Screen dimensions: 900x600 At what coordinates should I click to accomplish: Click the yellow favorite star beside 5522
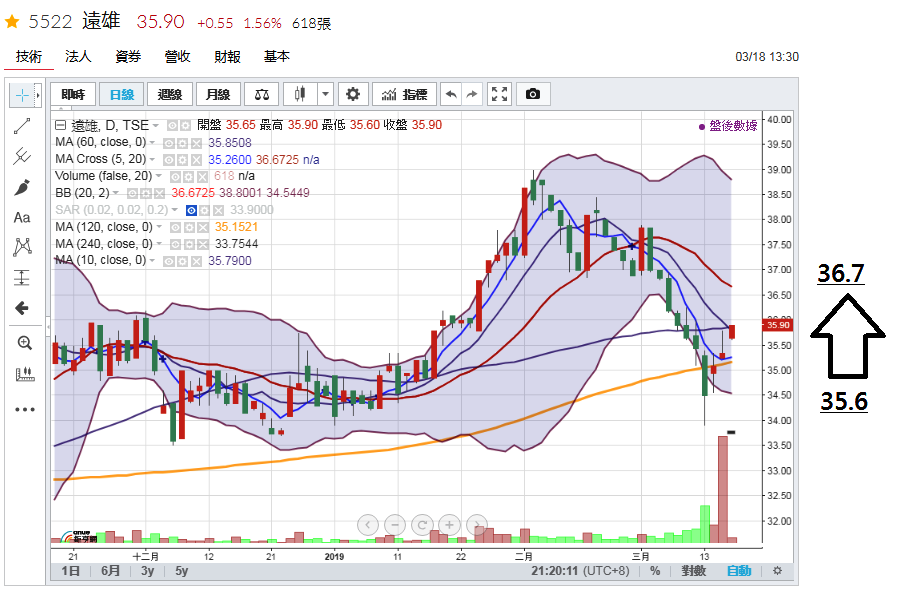pyautogui.click(x=12, y=22)
